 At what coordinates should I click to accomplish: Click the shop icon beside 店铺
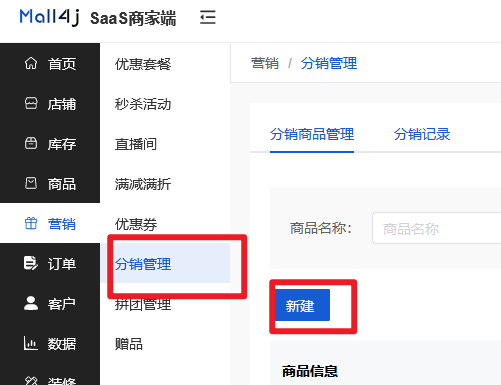pyautogui.click(x=31, y=103)
